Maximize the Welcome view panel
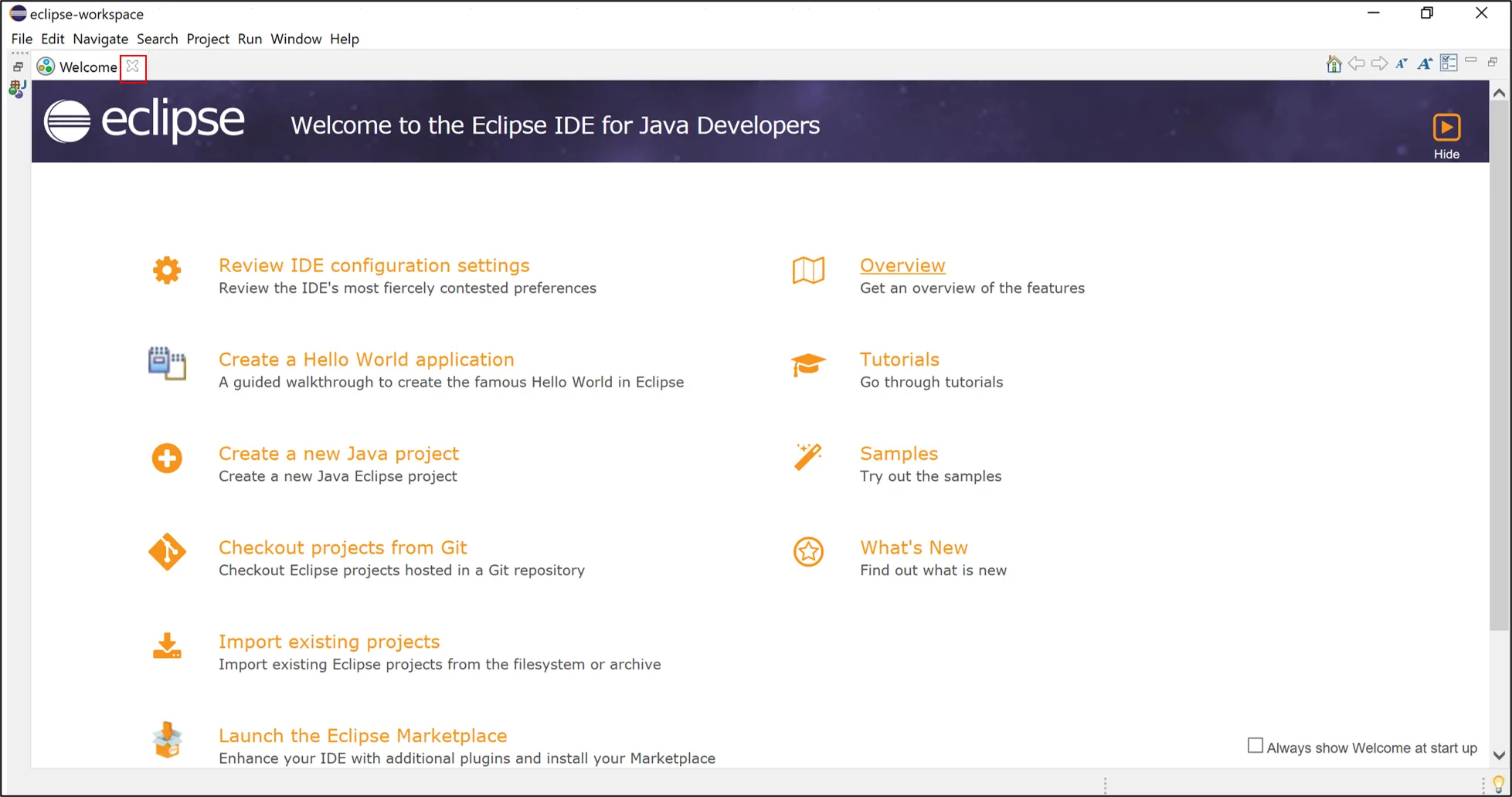This screenshot has height=797, width=1512. point(1493,62)
